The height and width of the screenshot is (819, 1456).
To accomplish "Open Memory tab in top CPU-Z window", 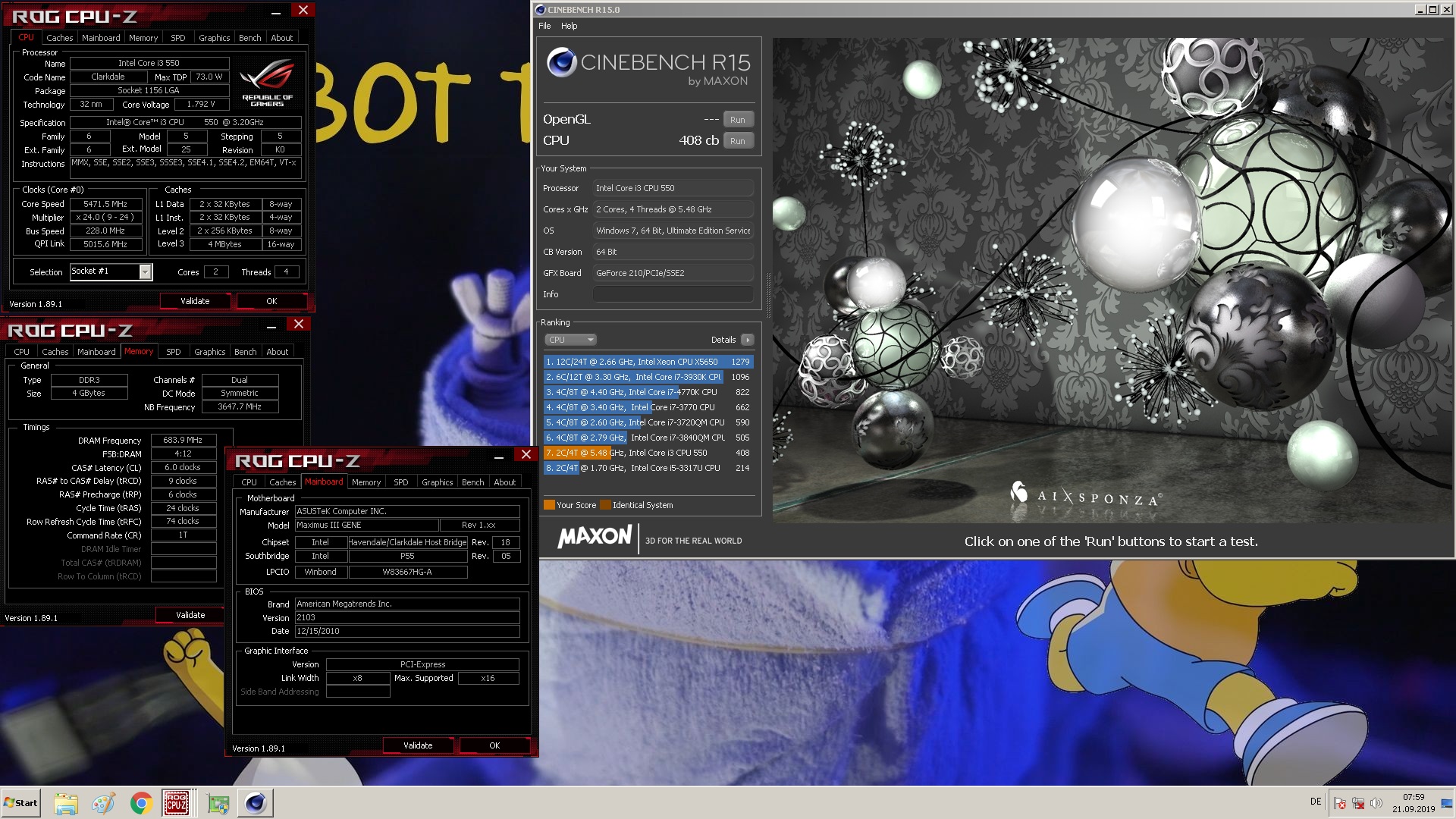I will 143,38.
